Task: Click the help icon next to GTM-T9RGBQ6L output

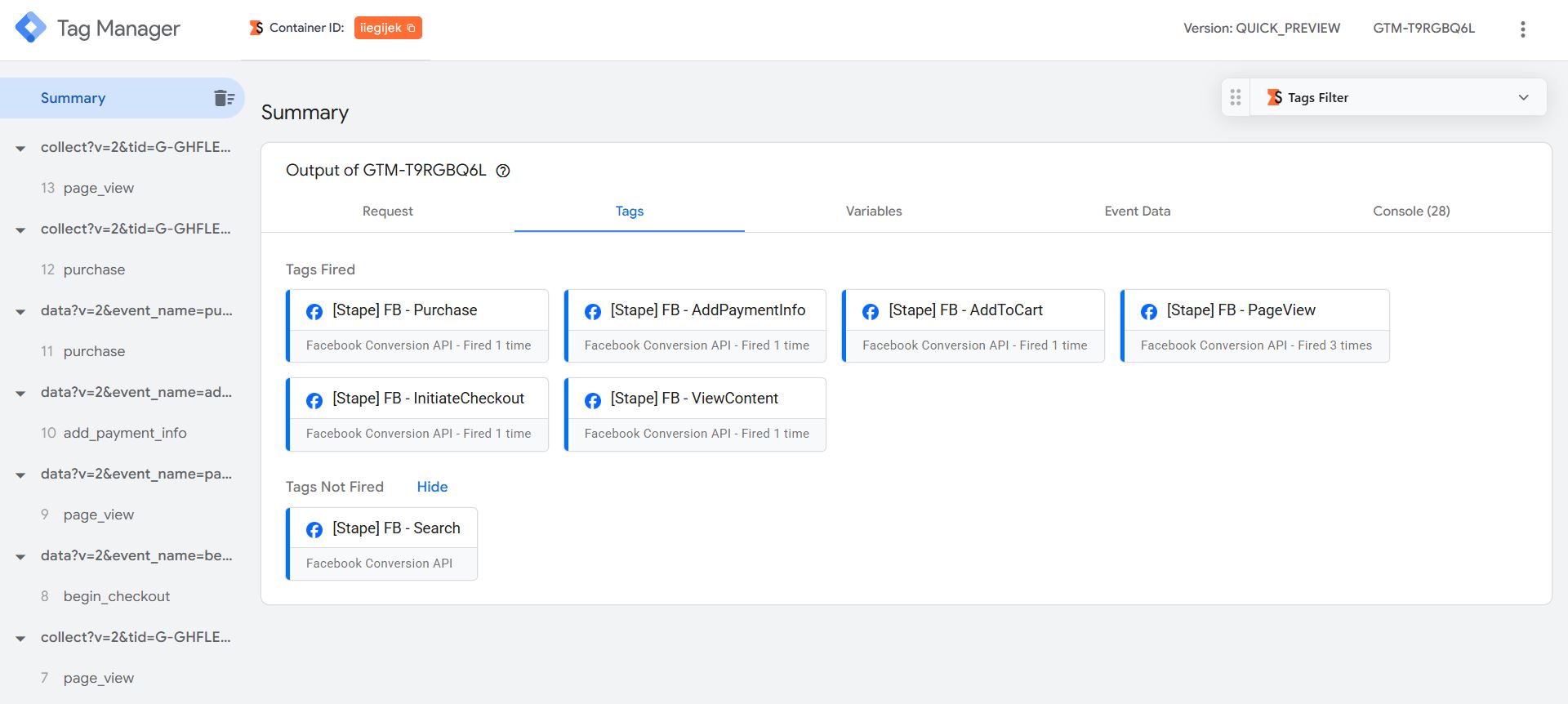Action: click(x=503, y=171)
